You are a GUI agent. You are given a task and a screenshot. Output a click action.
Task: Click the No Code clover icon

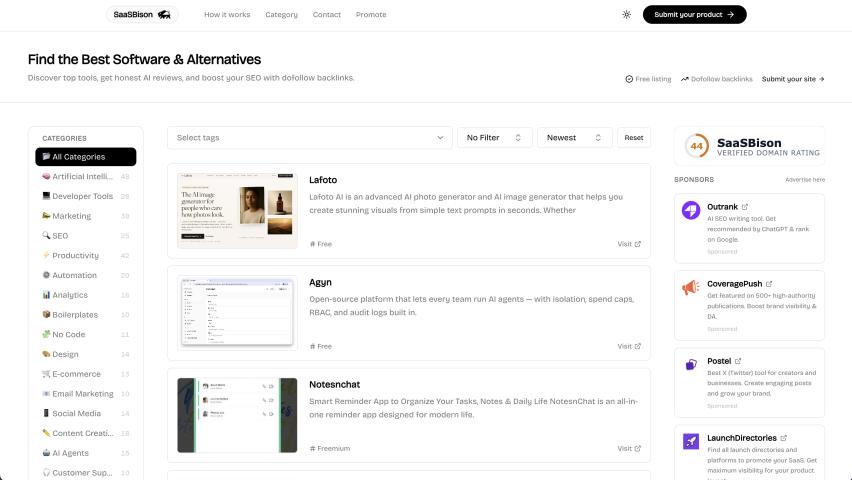pyautogui.click(x=46, y=334)
